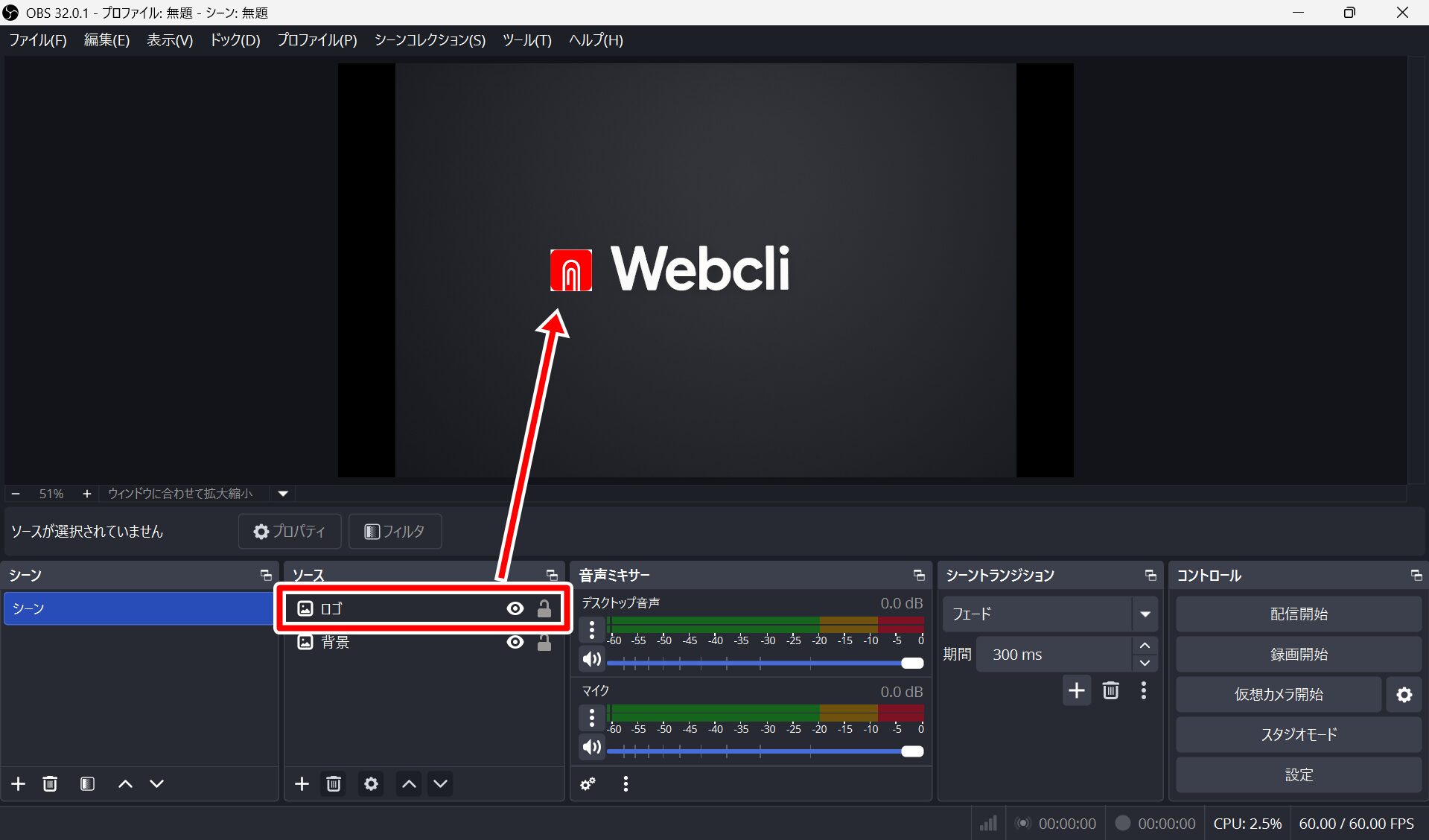1429x840 pixels.
Task: Hide the ロゴ source with the eye icon
Action: coord(515,608)
